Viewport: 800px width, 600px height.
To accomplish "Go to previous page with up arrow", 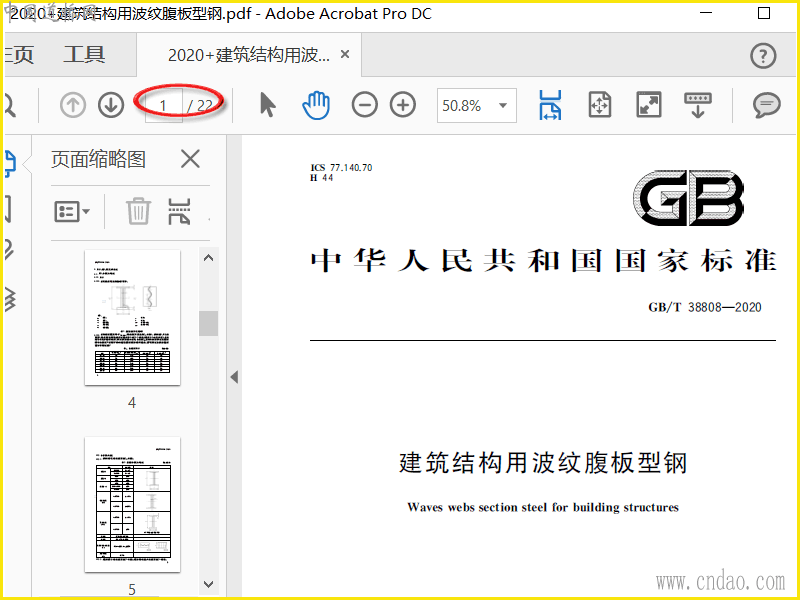I will pos(72,105).
